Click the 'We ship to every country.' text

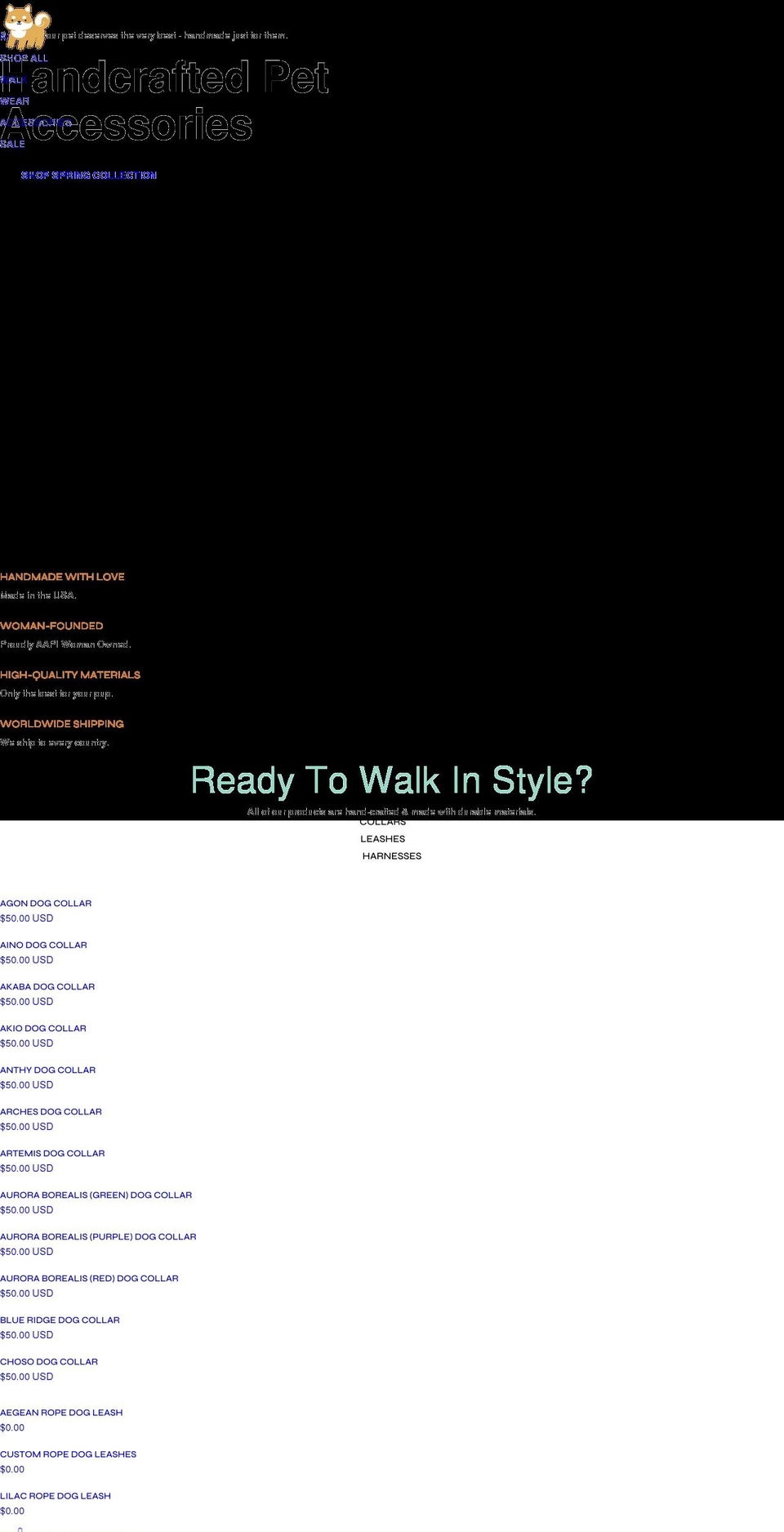click(x=55, y=743)
